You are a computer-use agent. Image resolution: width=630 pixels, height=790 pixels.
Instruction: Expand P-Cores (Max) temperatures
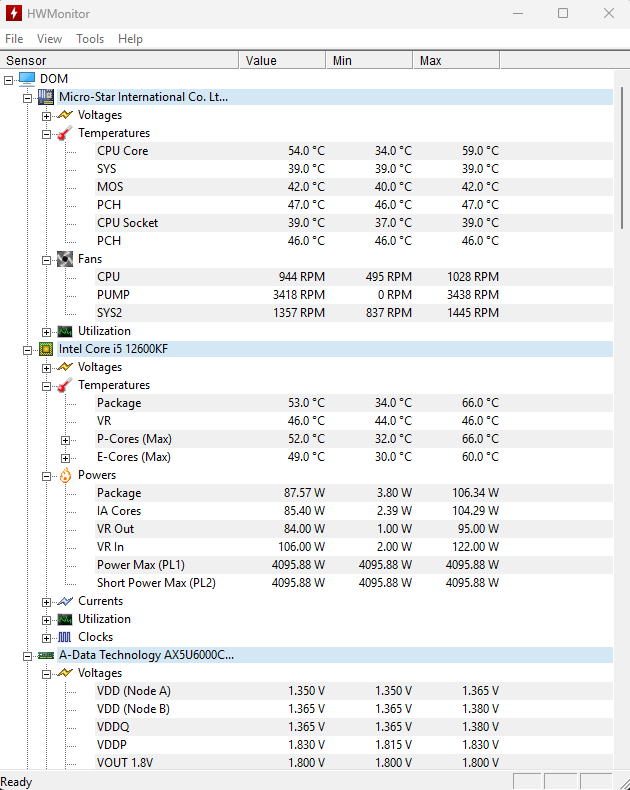(x=65, y=439)
